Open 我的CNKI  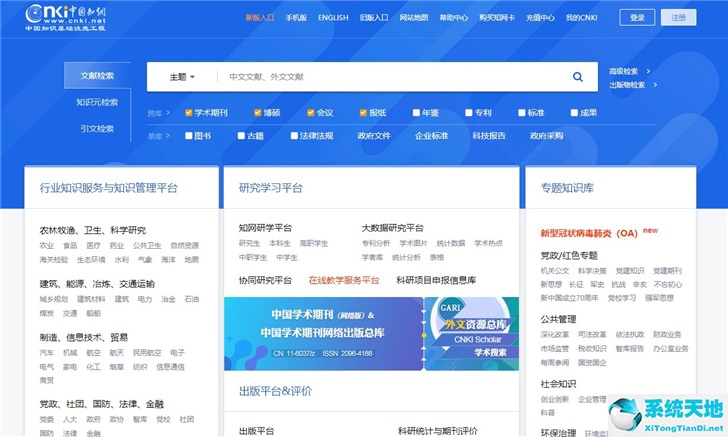[581, 18]
